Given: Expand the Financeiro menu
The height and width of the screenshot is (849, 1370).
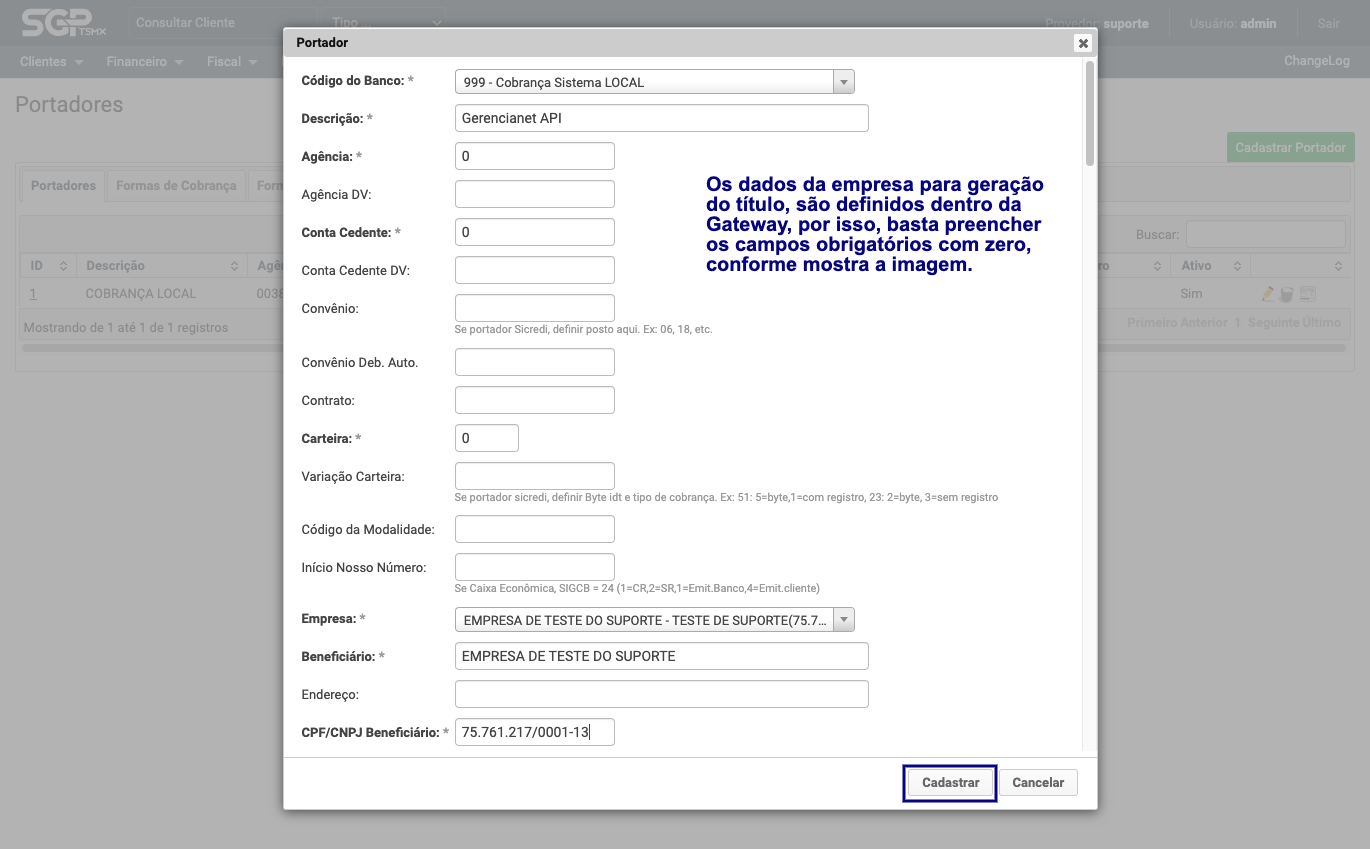Looking at the screenshot, I should 145,61.
